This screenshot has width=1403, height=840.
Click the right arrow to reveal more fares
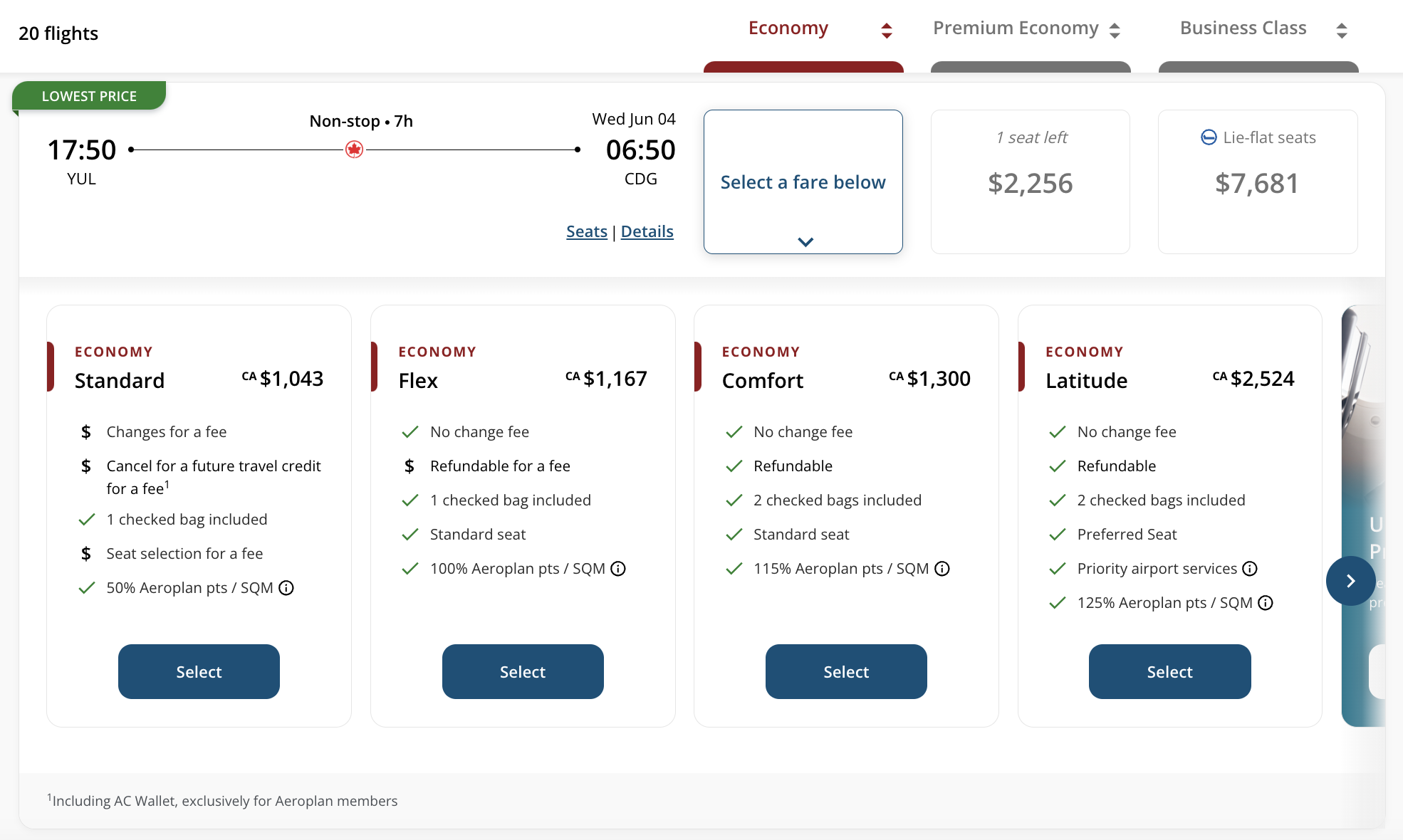pos(1350,581)
